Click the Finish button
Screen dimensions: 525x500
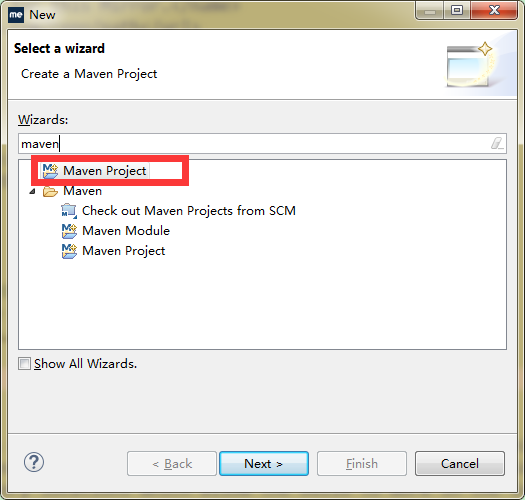coord(362,463)
